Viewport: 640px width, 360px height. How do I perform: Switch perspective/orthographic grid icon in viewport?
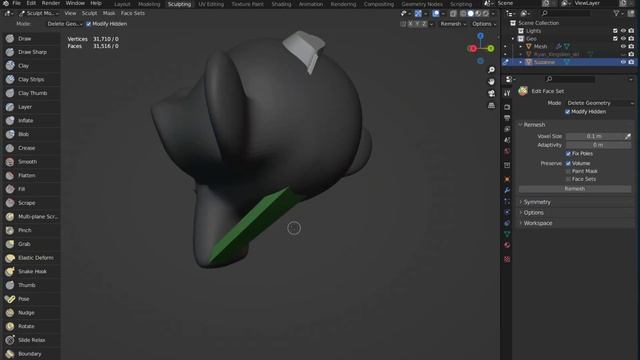(491, 105)
